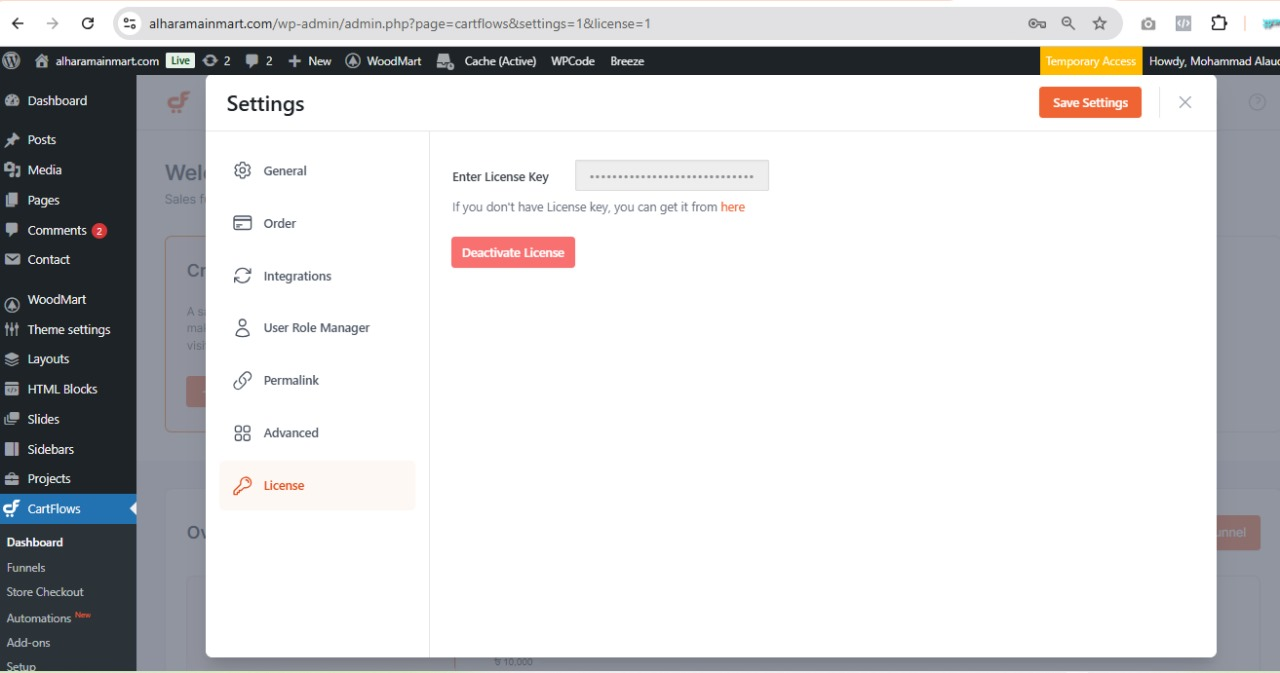Click the Enter License Key field

(x=671, y=176)
